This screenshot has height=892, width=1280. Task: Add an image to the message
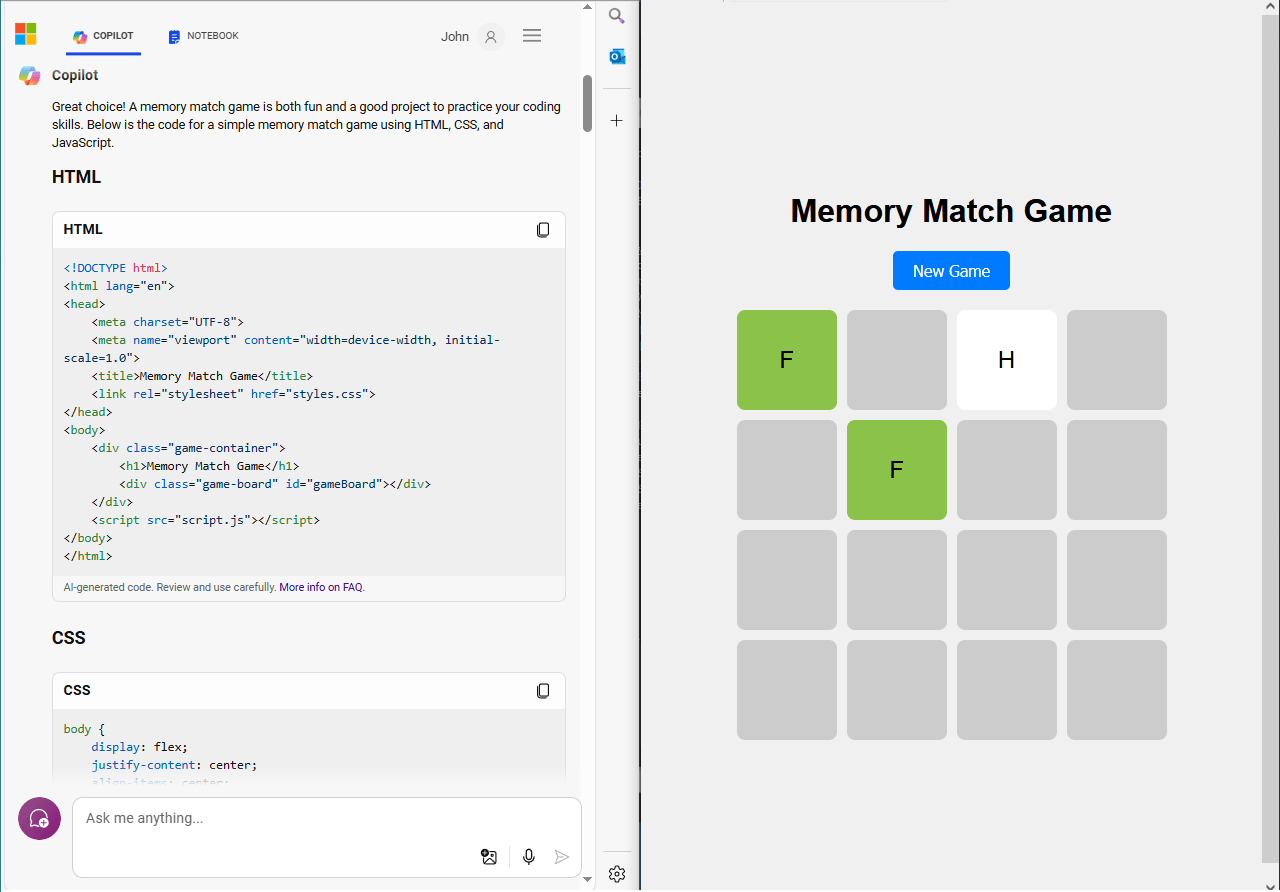tap(489, 857)
